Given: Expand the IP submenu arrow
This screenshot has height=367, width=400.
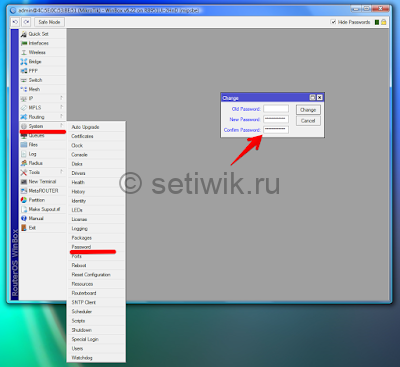Looking at the screenshot, I should [61, 98].
